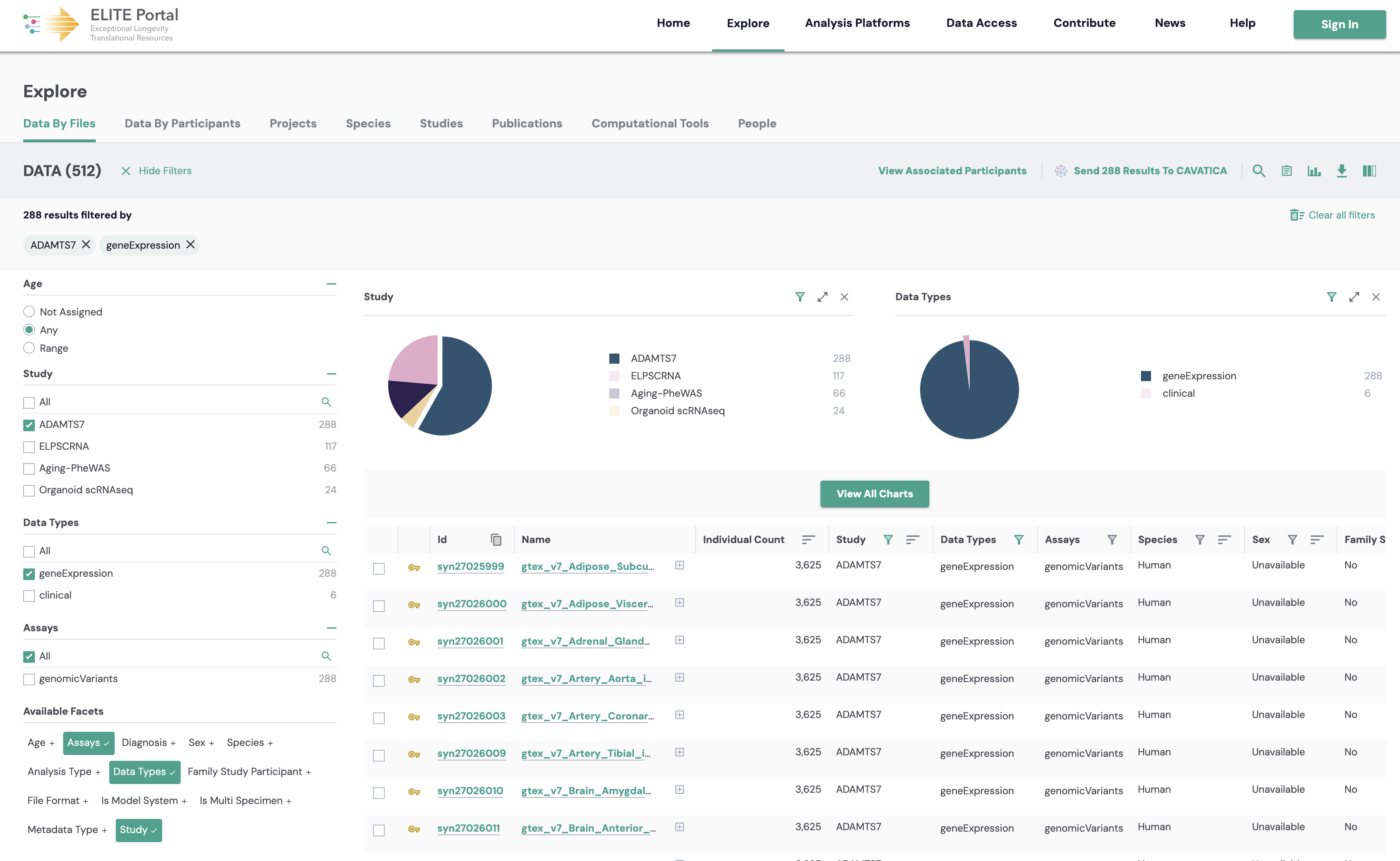Open Data Access in the top navigation
This screenshot has height=861, width=1400.
tap(981, 23)
